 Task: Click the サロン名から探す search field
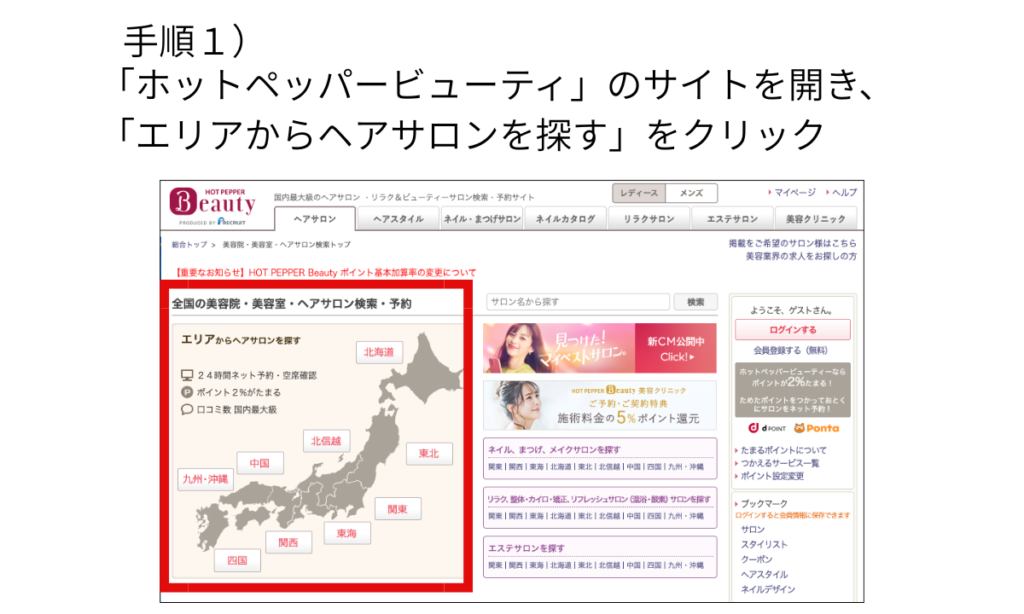click(x=580, y=302)
